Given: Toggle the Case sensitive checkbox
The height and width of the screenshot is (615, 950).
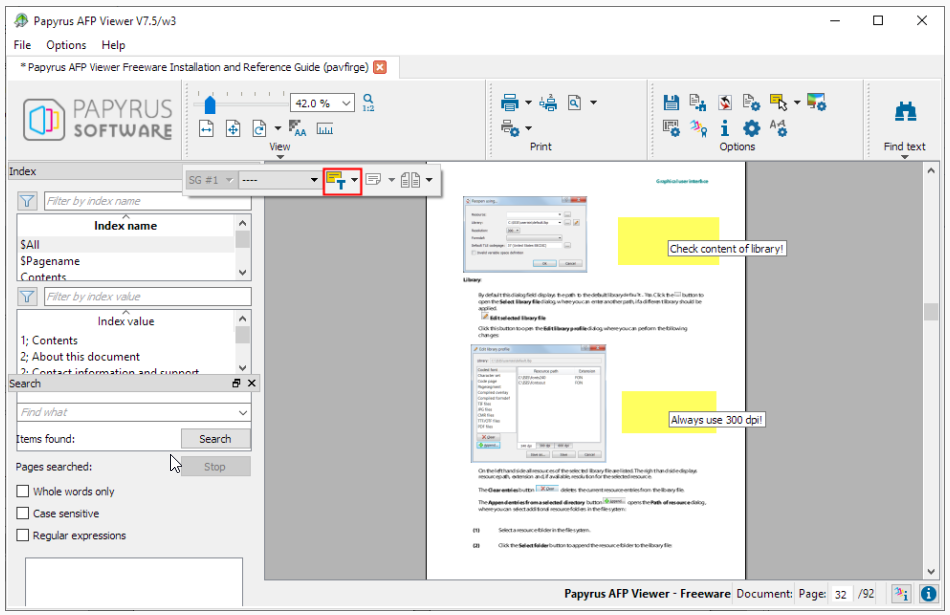Looking at the screenshot, I should click(23, 513).
